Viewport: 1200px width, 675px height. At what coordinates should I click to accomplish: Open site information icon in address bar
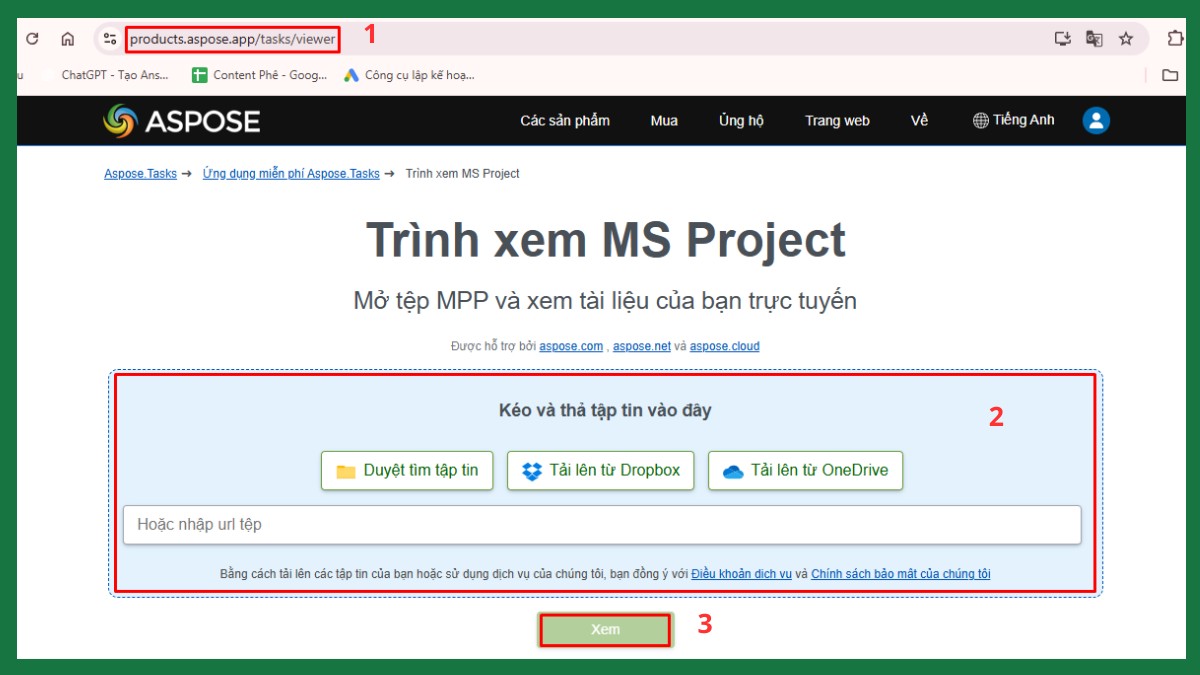click(110, 39)
